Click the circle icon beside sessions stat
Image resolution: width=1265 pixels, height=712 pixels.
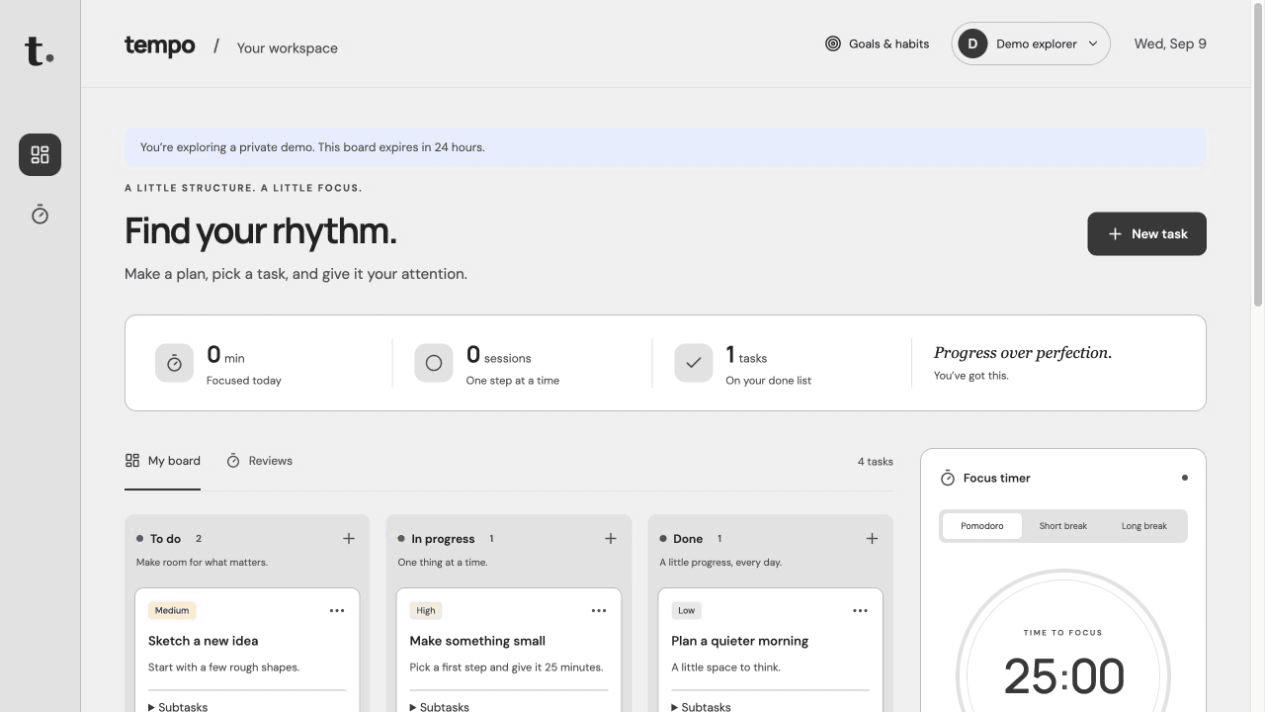coord(434,363)
